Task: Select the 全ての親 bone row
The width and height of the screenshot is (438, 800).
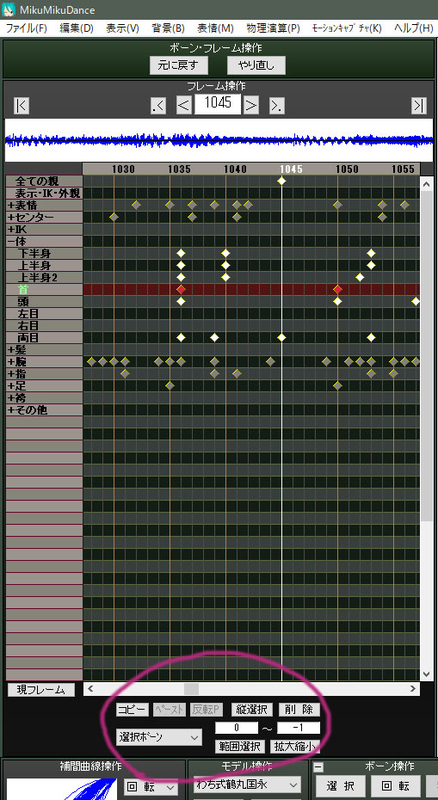Action: 44,181
